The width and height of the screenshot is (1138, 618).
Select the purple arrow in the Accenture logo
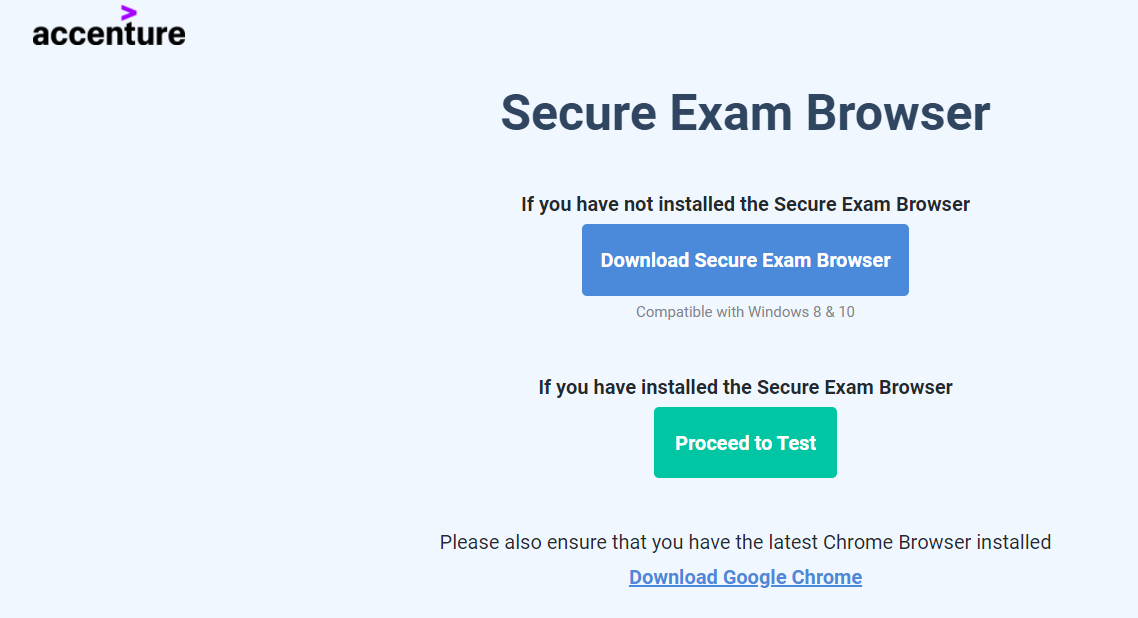(128, 13)
